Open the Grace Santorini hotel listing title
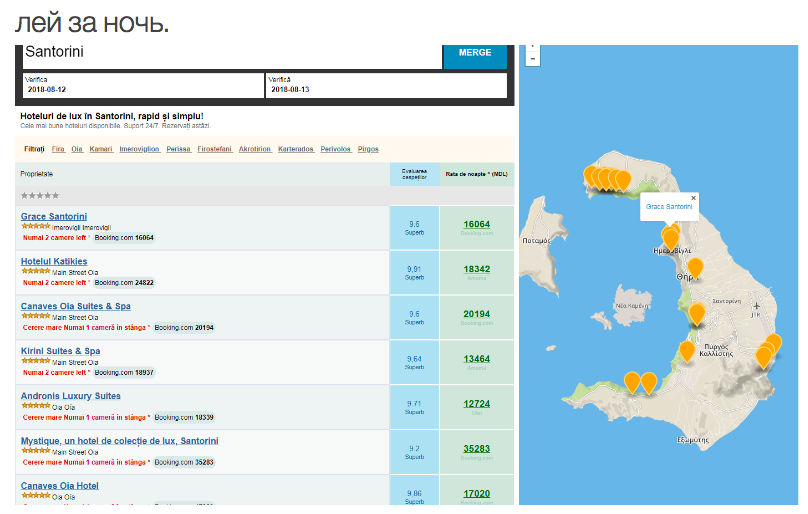This screenshot has width=808, height=514. point(54,217)
